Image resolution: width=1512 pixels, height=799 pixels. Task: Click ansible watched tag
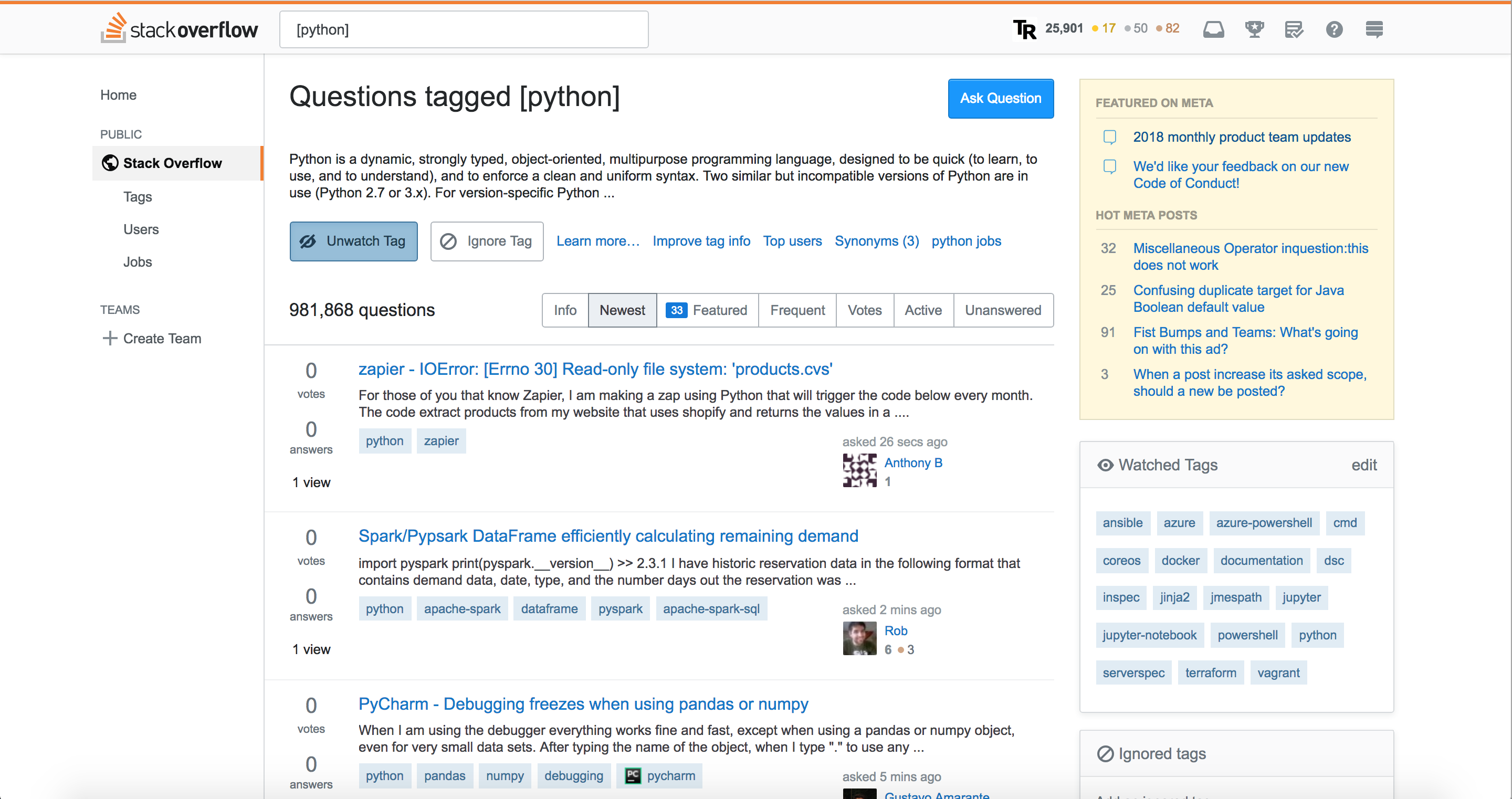1122,522
